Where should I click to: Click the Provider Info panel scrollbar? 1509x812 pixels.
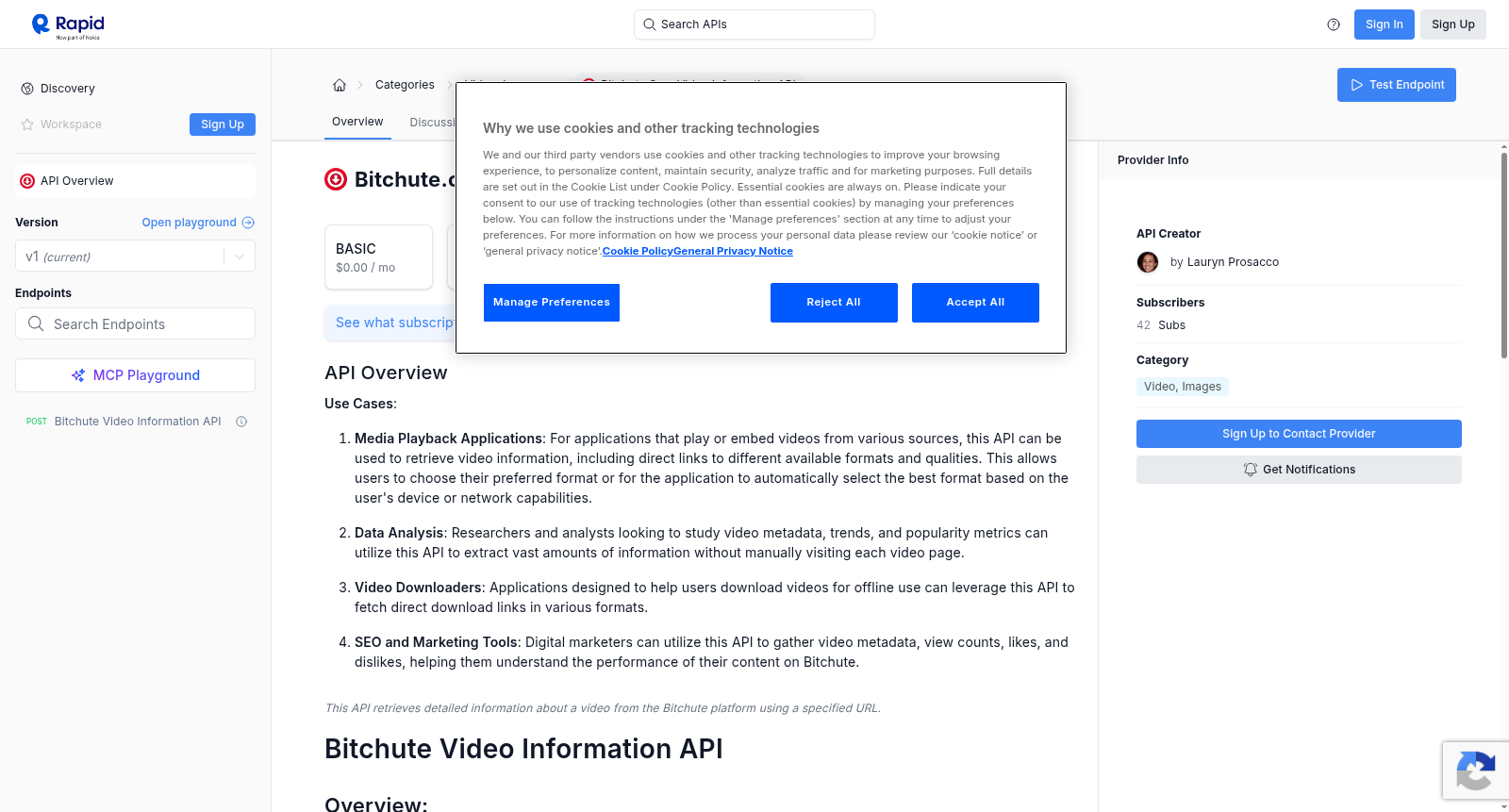(1503, 255)
